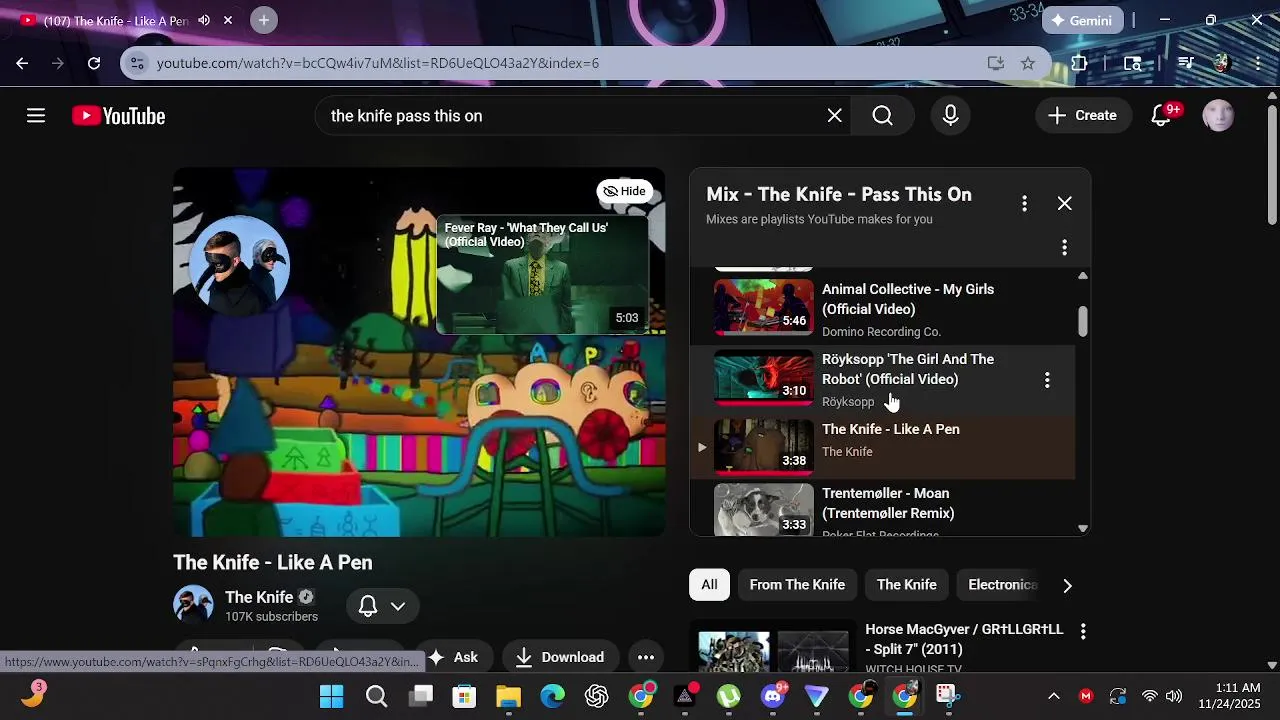This screenshot has width=1280, height=720.
Task: Bookmark this page with star
Action: point(1028,63)
